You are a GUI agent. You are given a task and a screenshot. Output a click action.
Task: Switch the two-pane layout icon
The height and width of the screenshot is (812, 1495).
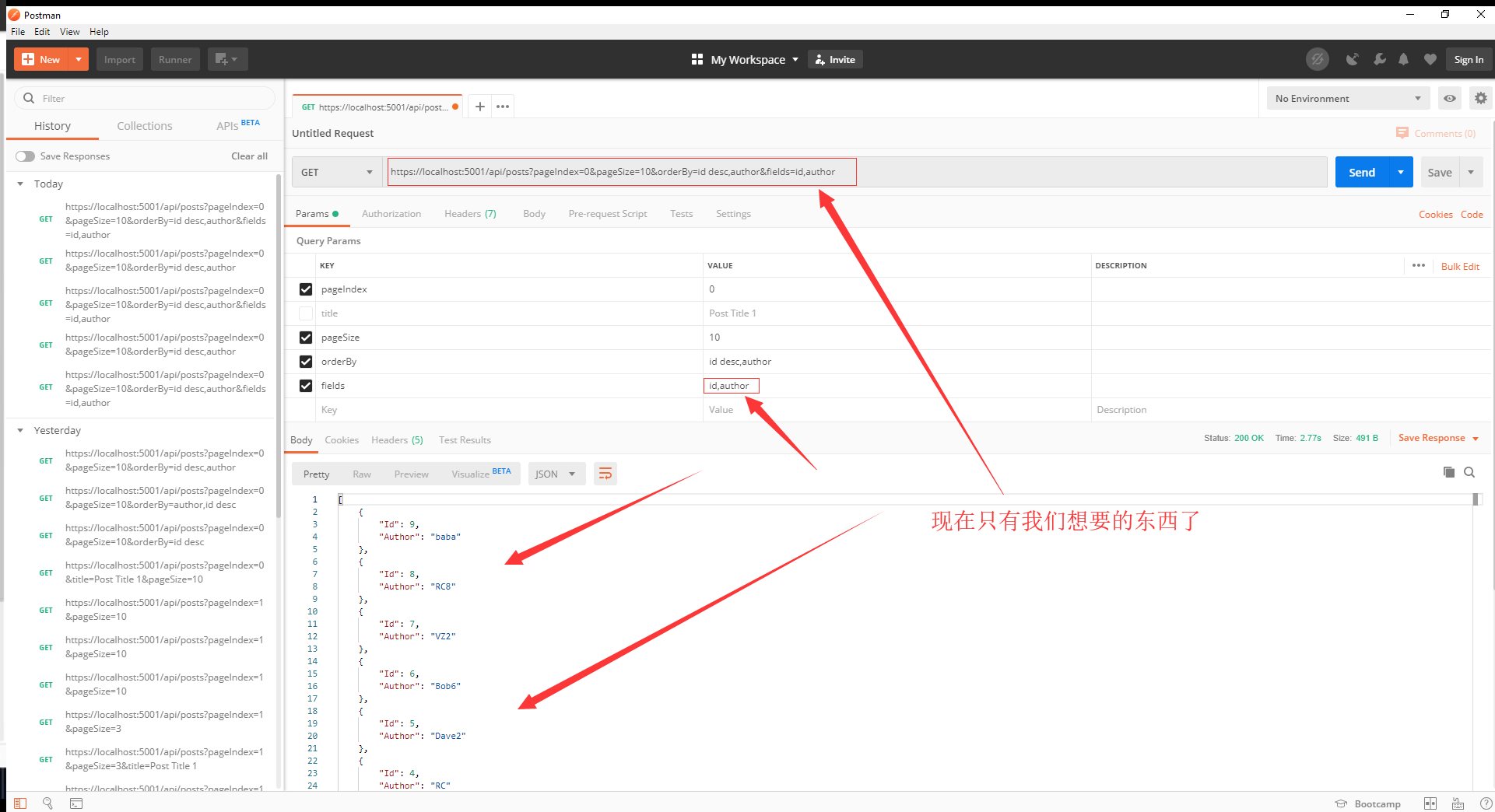pyautogui.click(x=1430, y=803)
